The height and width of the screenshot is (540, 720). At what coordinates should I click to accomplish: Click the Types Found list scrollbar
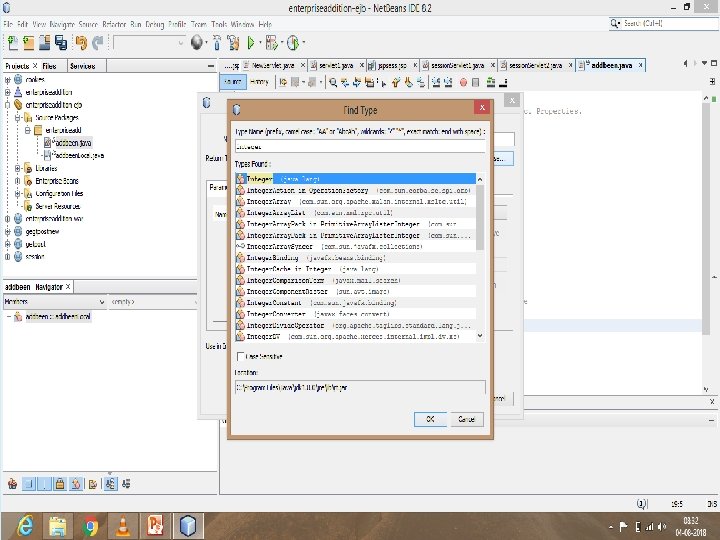click(480, 258)
